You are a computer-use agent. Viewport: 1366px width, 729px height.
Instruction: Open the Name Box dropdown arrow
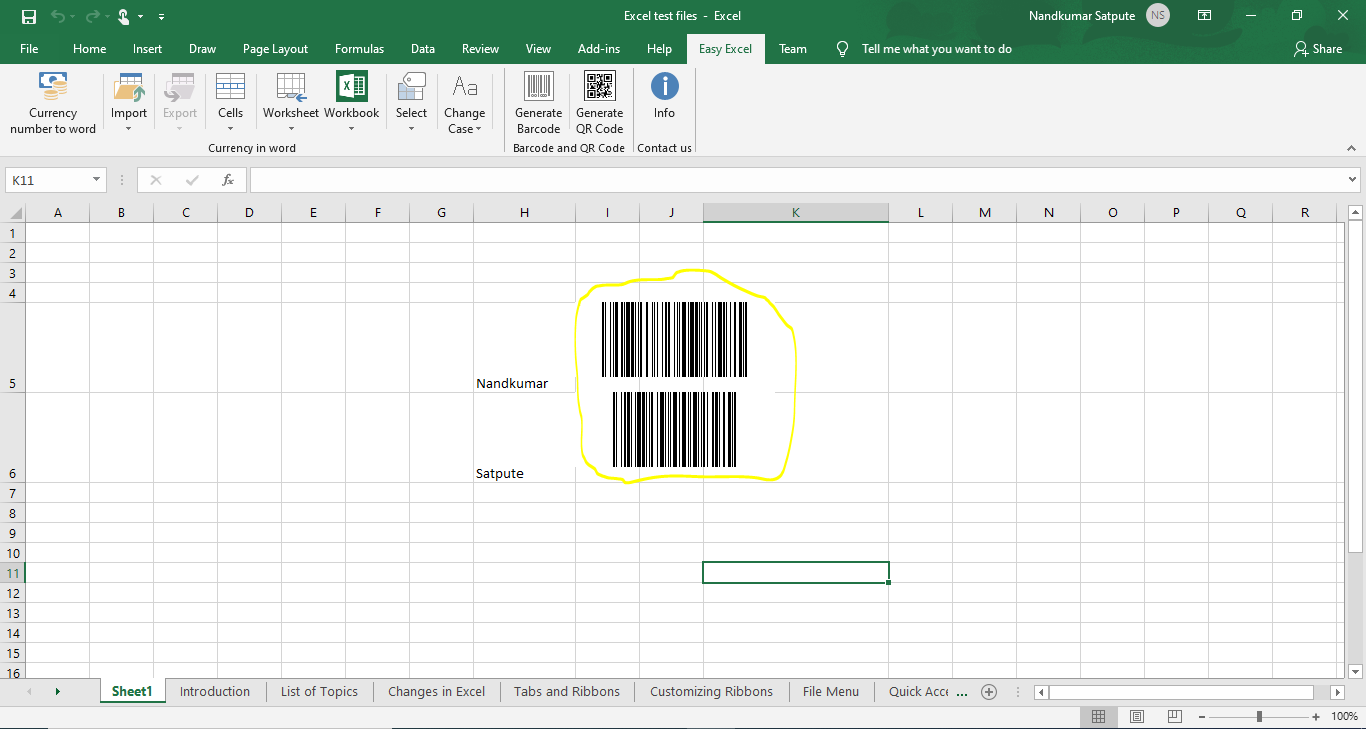tap(96, 179)
